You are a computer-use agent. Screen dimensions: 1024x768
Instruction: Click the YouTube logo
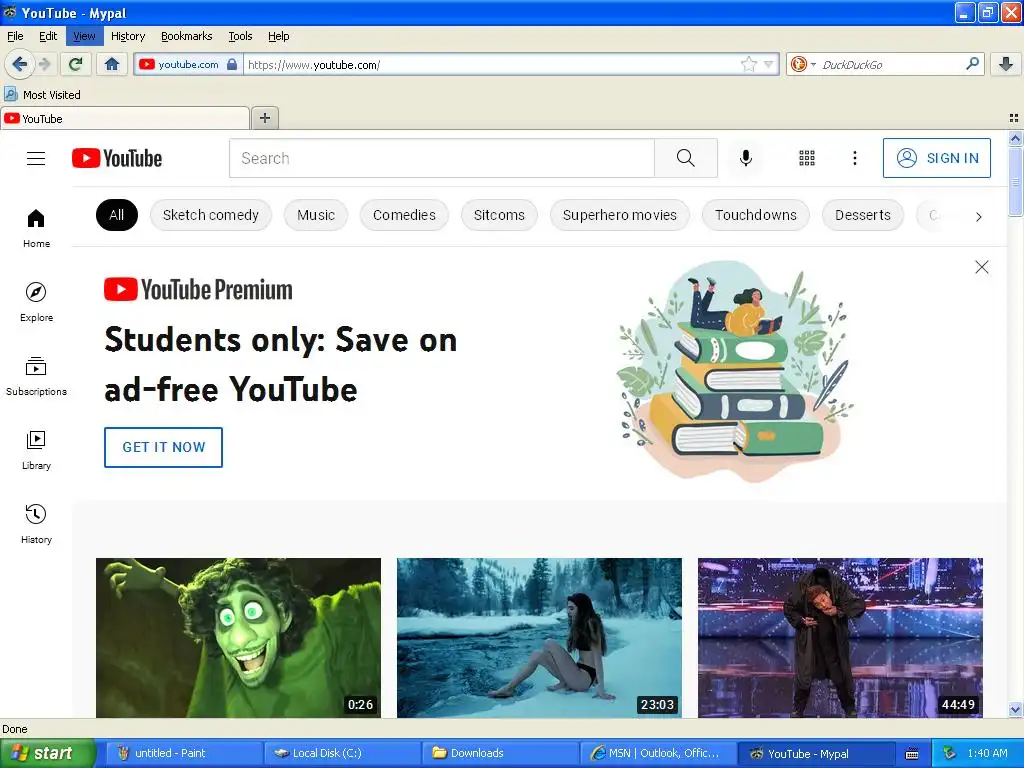(x=117, y=158)
